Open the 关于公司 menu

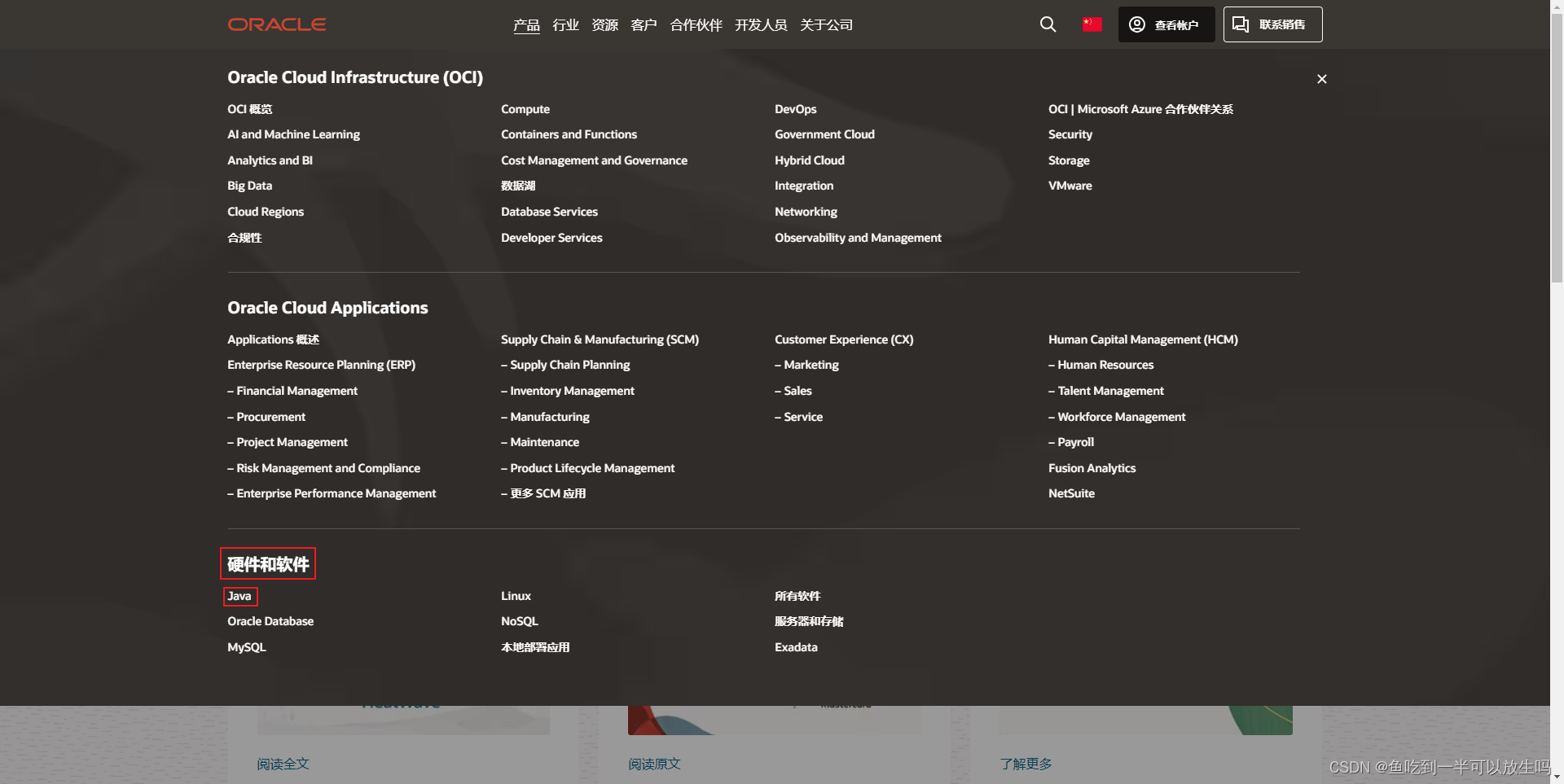826,25
